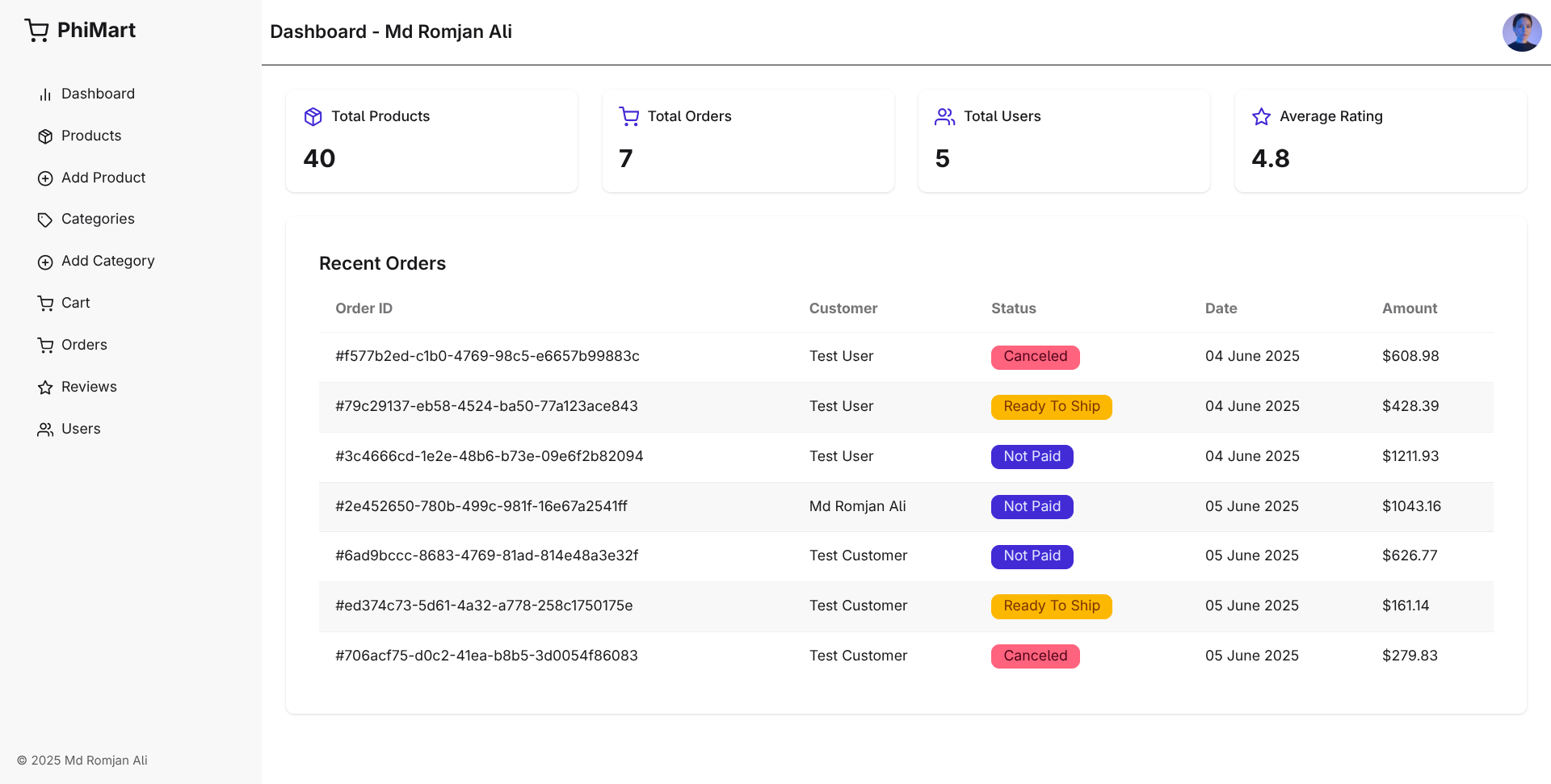The width and height of the screenshot is (1551, 784).
Task: Click the Canceled status badge on the first order
Action: click(1035, 356)
